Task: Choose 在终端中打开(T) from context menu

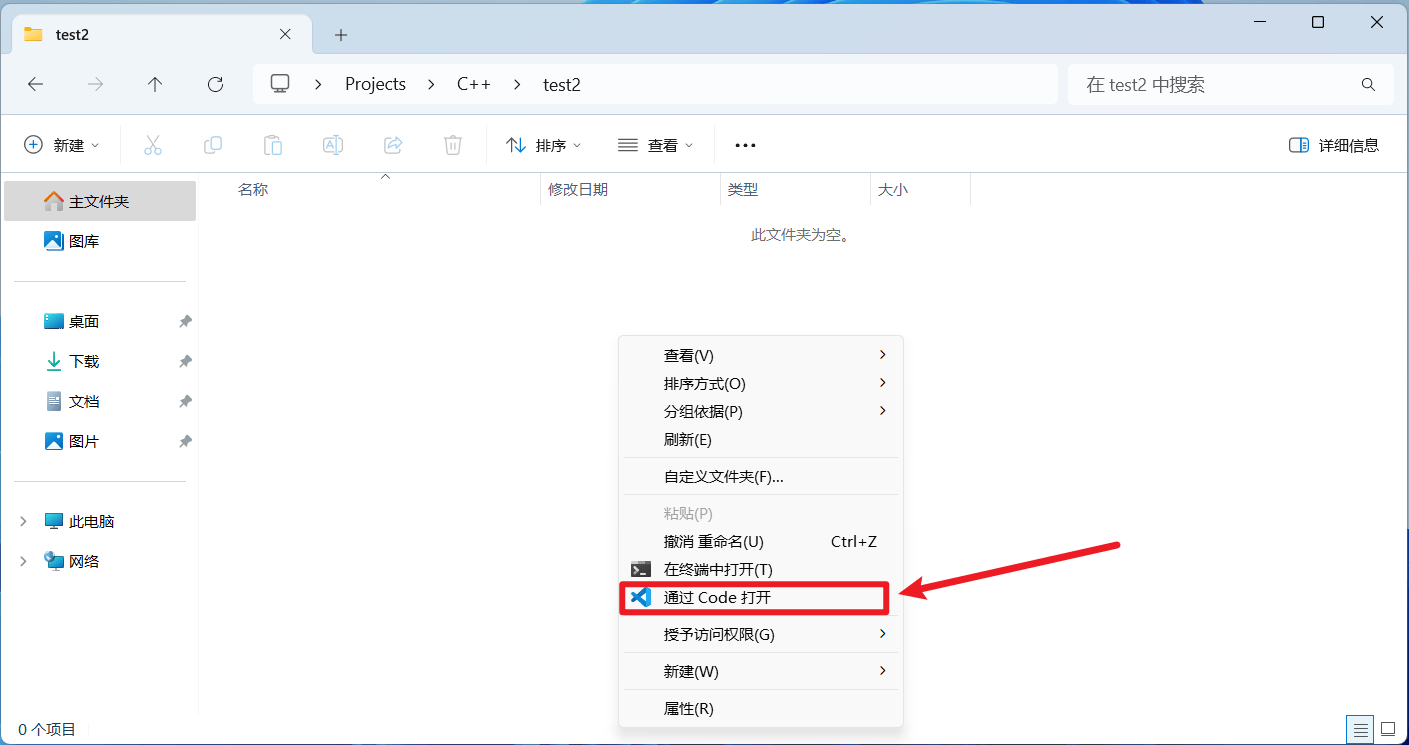Action: [x=717, y=569]
